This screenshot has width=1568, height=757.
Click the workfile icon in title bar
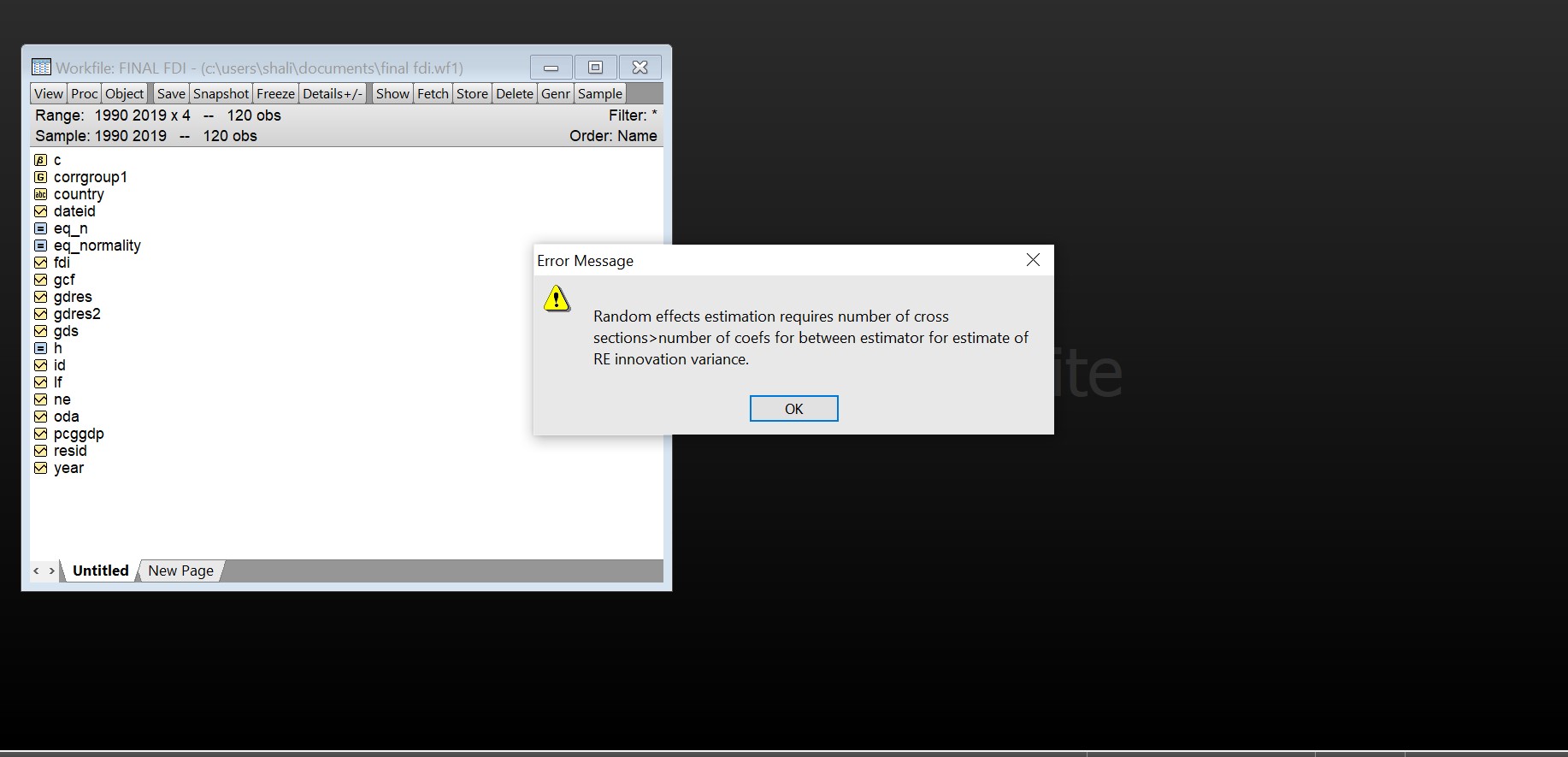[x=41, y=67]
